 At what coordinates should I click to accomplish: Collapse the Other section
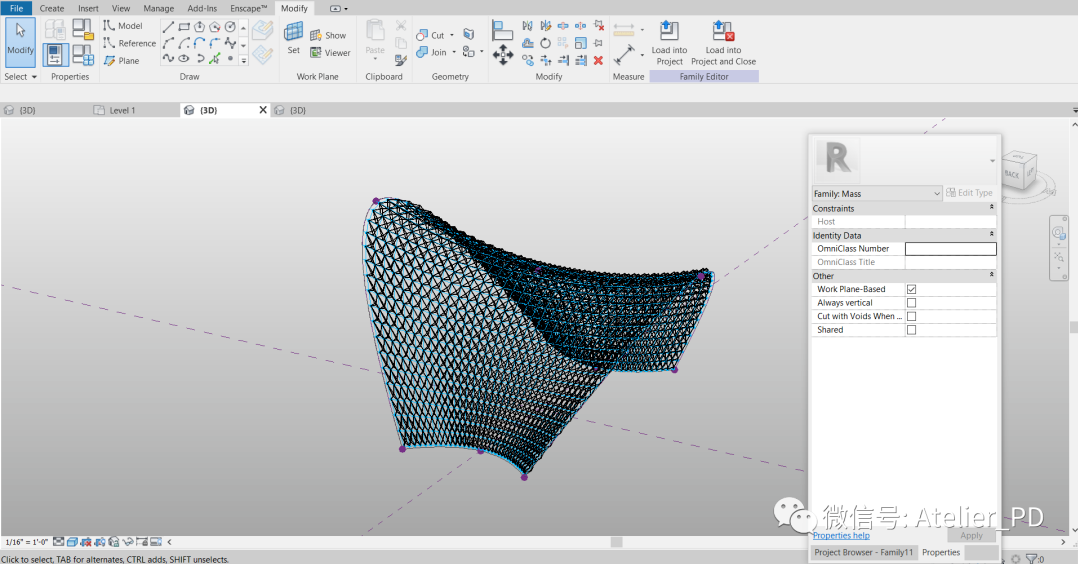point(991,275)
